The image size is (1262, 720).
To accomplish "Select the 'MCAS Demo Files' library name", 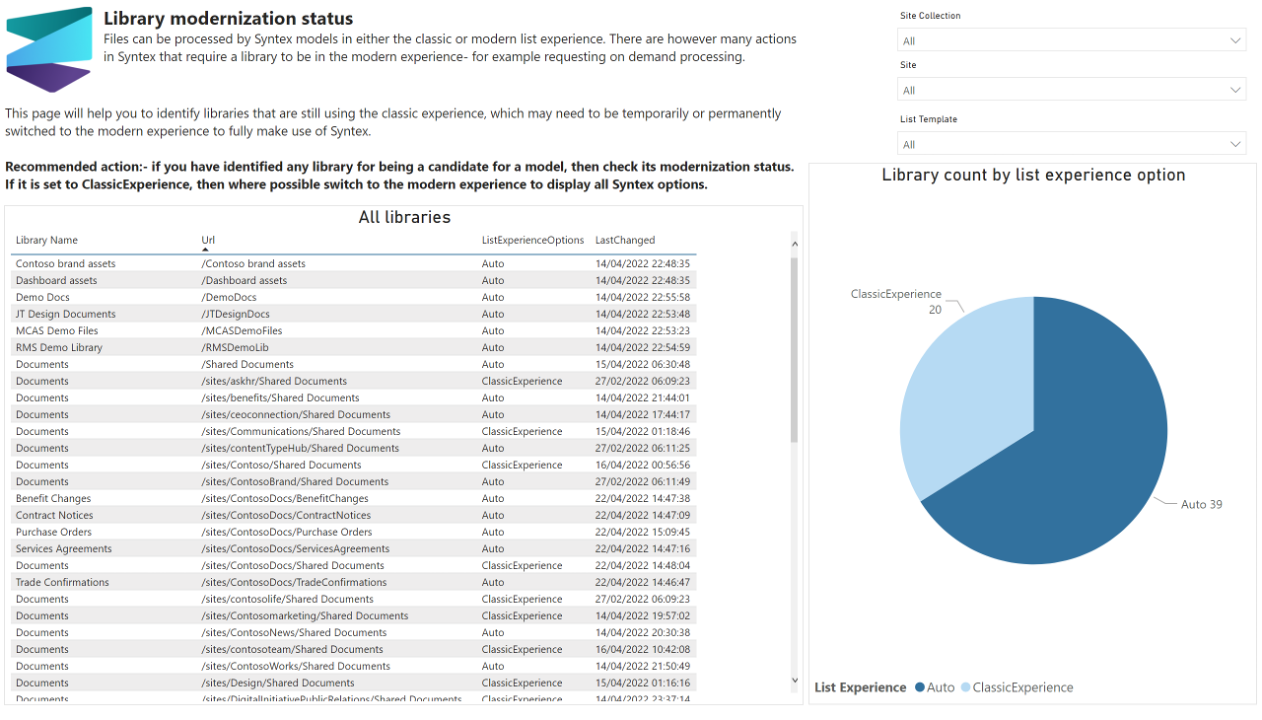I will point(57,331).
